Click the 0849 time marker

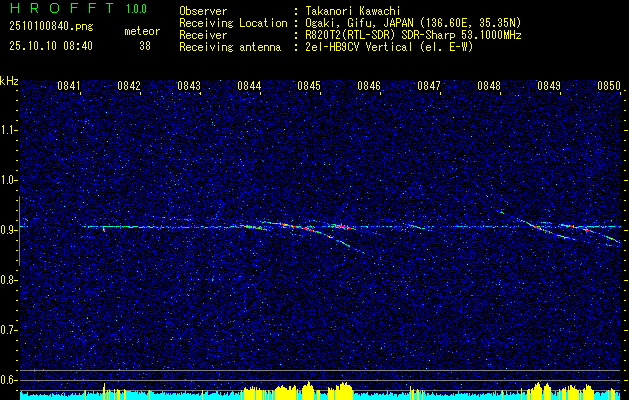(549, 85)
